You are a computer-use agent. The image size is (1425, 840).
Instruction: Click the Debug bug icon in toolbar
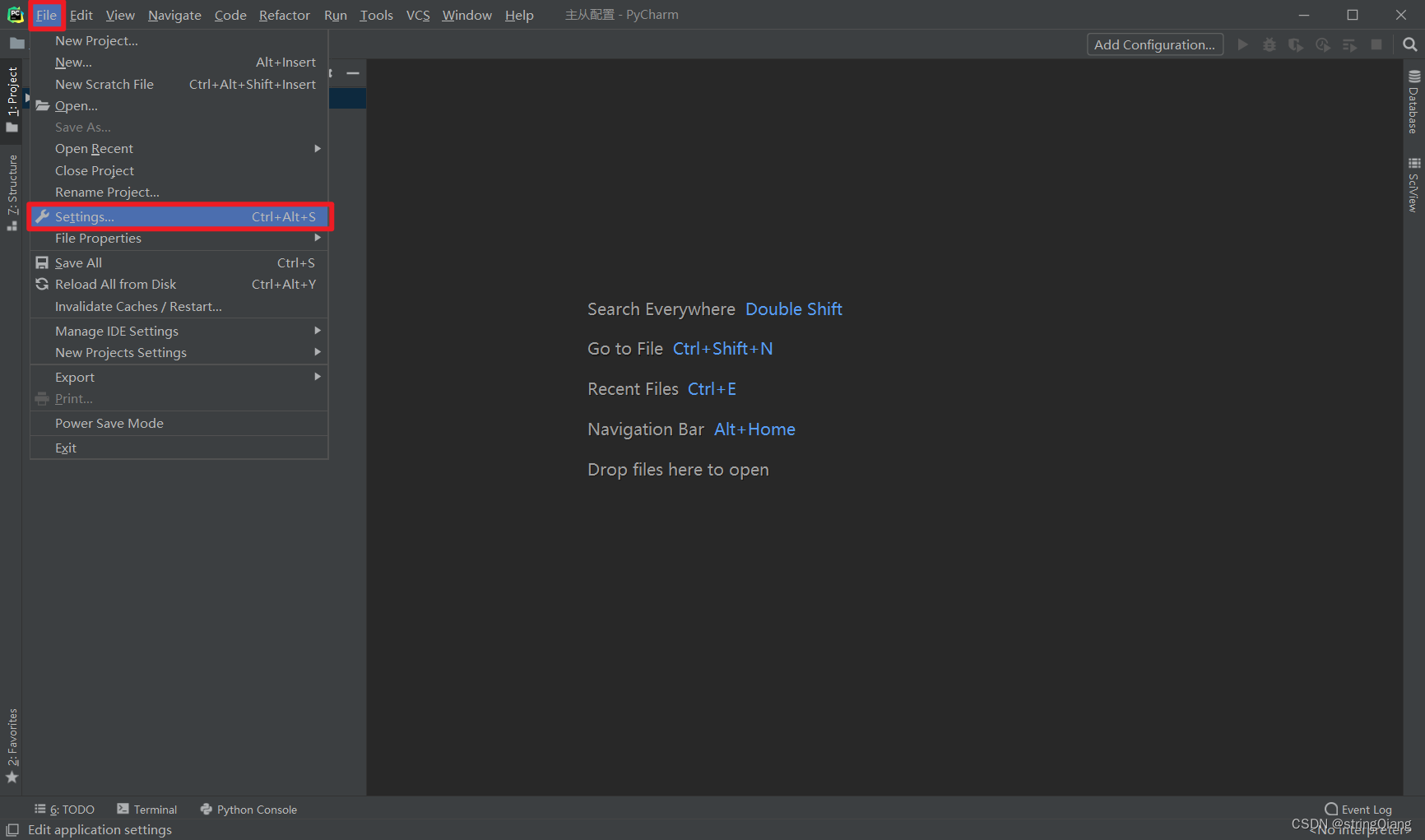(1270, 44)
